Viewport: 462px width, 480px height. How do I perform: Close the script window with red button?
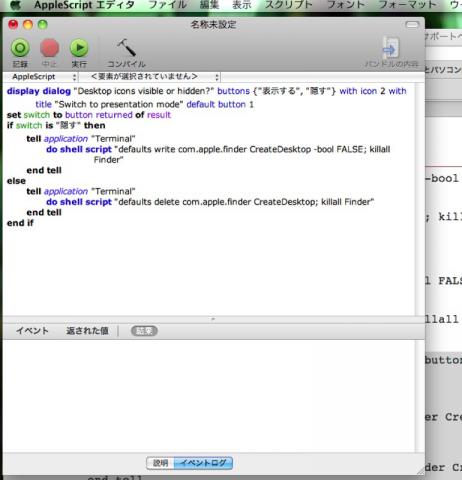(13, 25)
